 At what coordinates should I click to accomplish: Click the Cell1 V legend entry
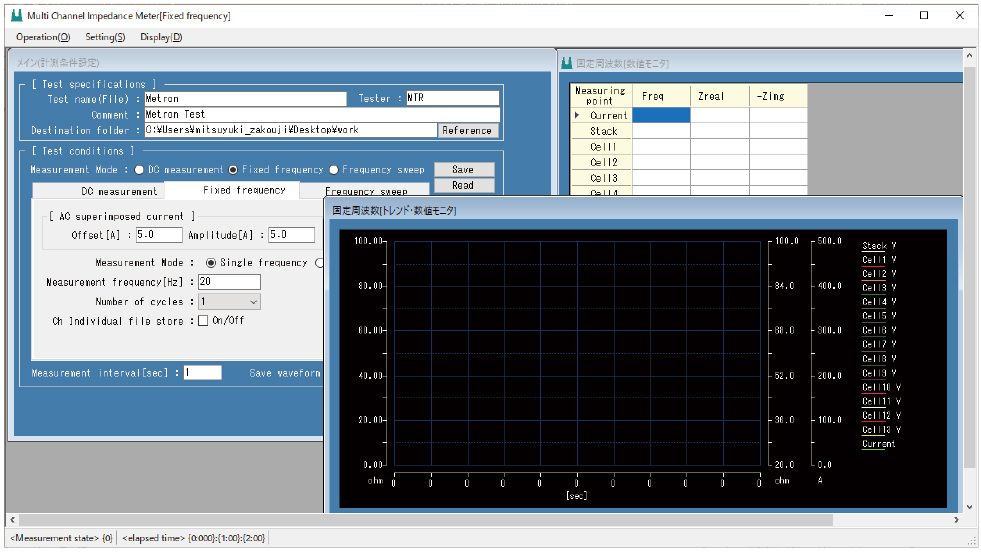(878, 260)
